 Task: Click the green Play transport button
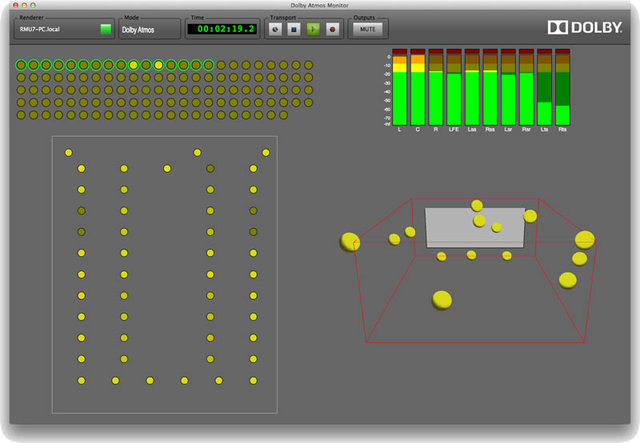313,29
